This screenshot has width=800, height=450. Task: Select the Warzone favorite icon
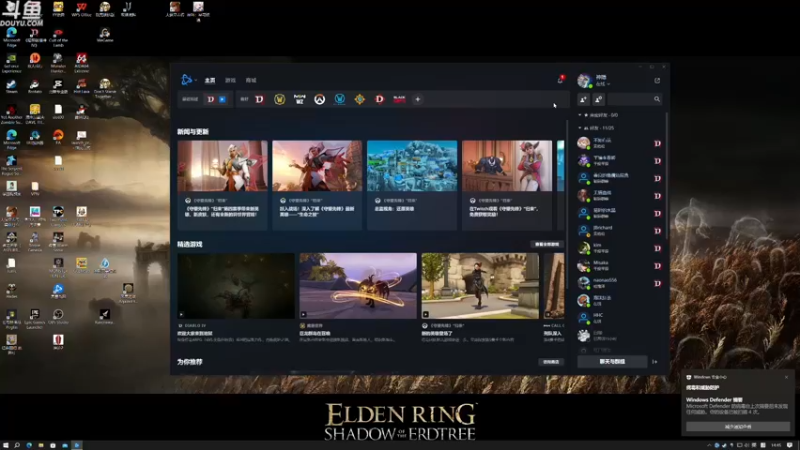tap(299, 99)
